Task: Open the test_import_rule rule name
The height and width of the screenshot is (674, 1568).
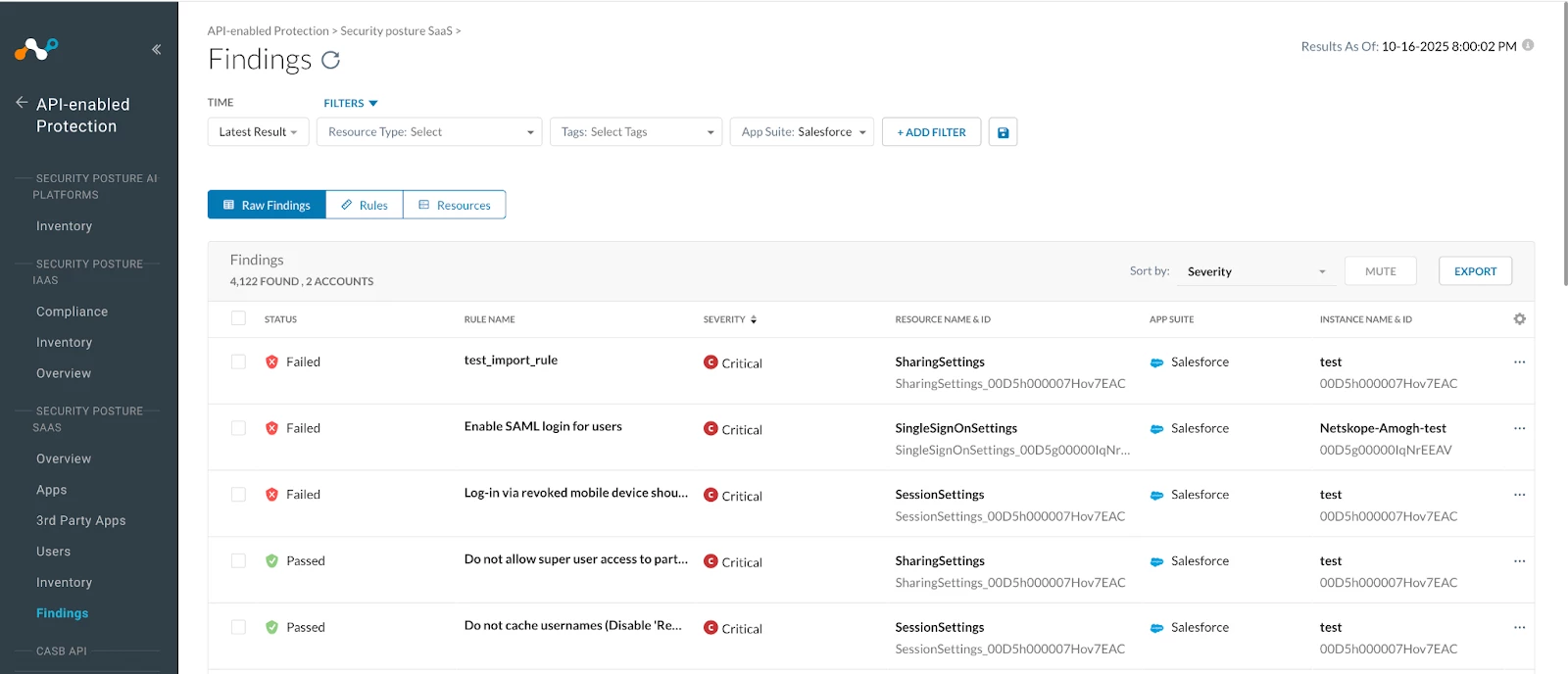Action: pyautogui.click(x=511, y=361)
